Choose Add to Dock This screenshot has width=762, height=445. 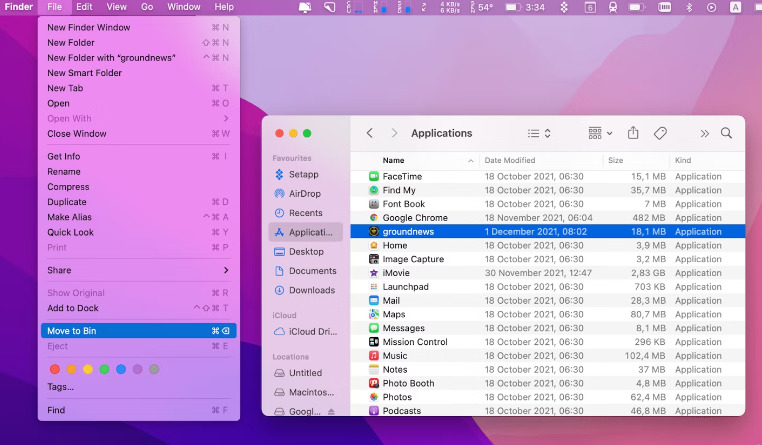tap(139, 308)
